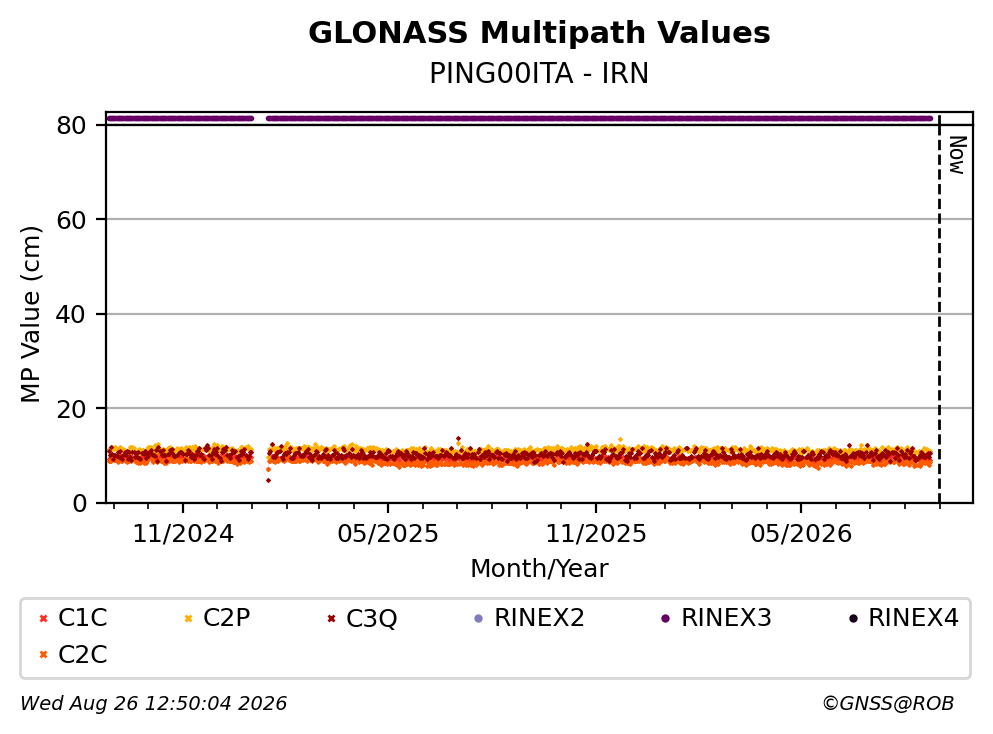Click the MP Value (cm) axis label
Screen dimensions: 993x734
(30, 314)
